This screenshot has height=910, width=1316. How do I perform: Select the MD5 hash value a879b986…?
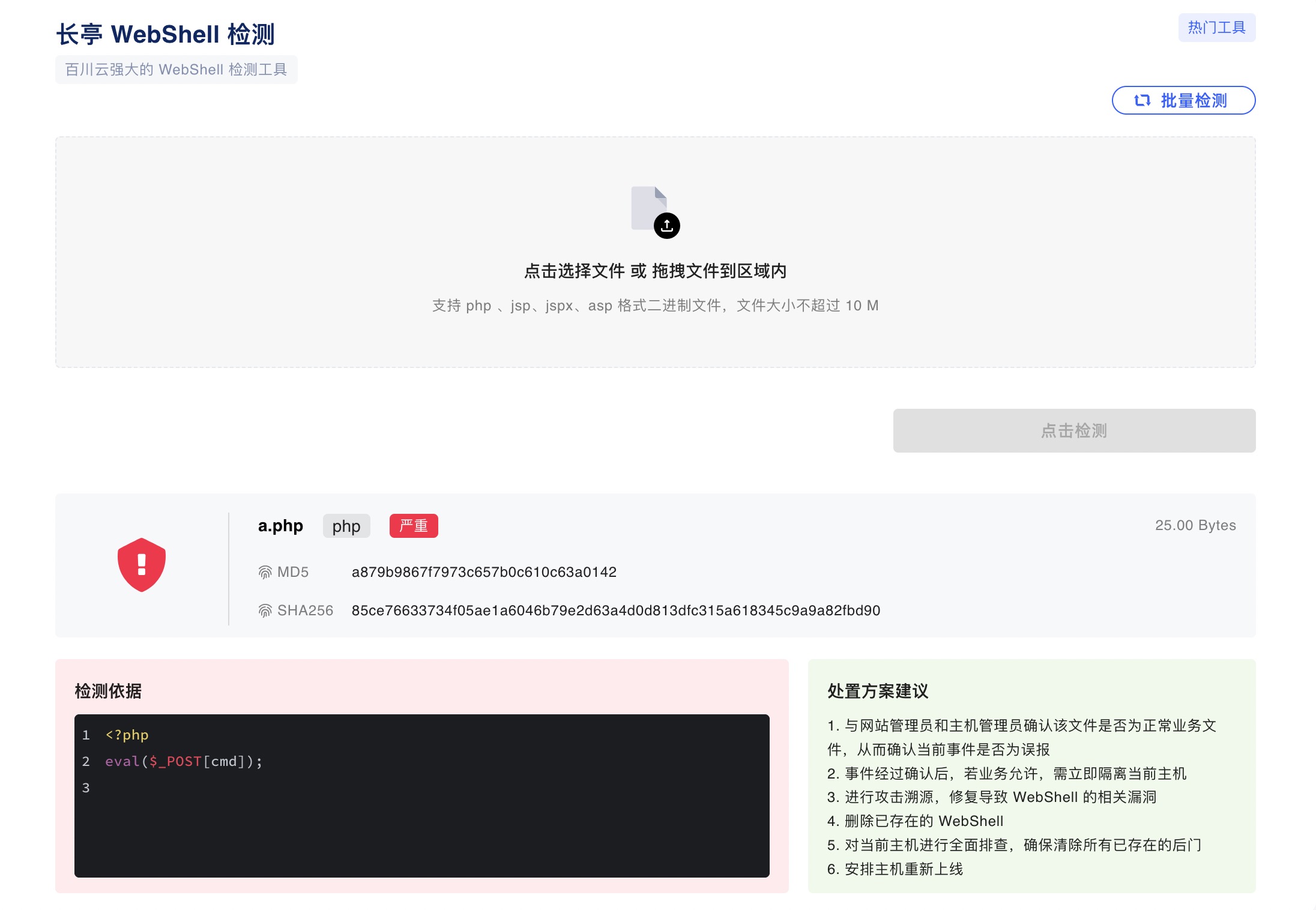[x=484, y=572]
